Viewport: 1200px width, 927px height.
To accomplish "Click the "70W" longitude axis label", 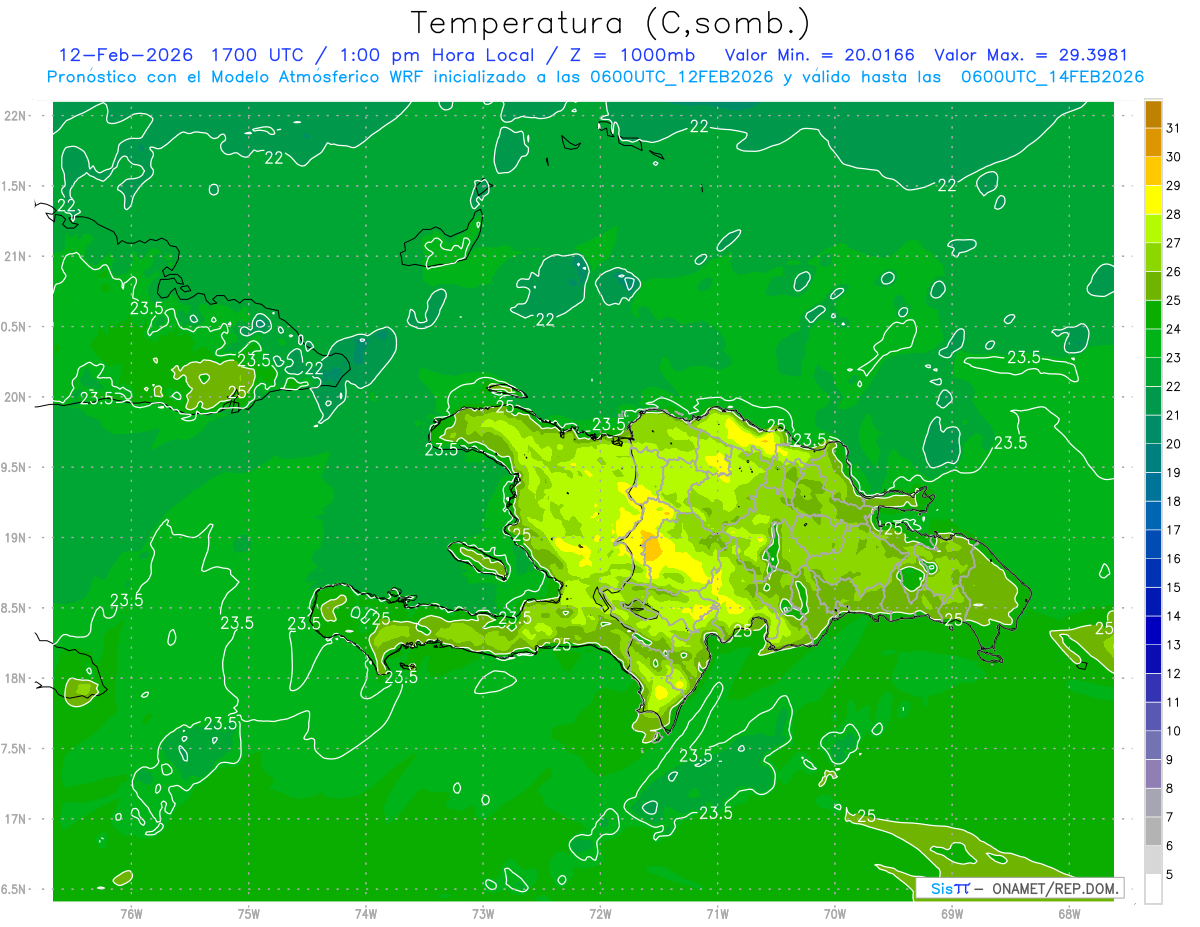I will click(835, 913).
